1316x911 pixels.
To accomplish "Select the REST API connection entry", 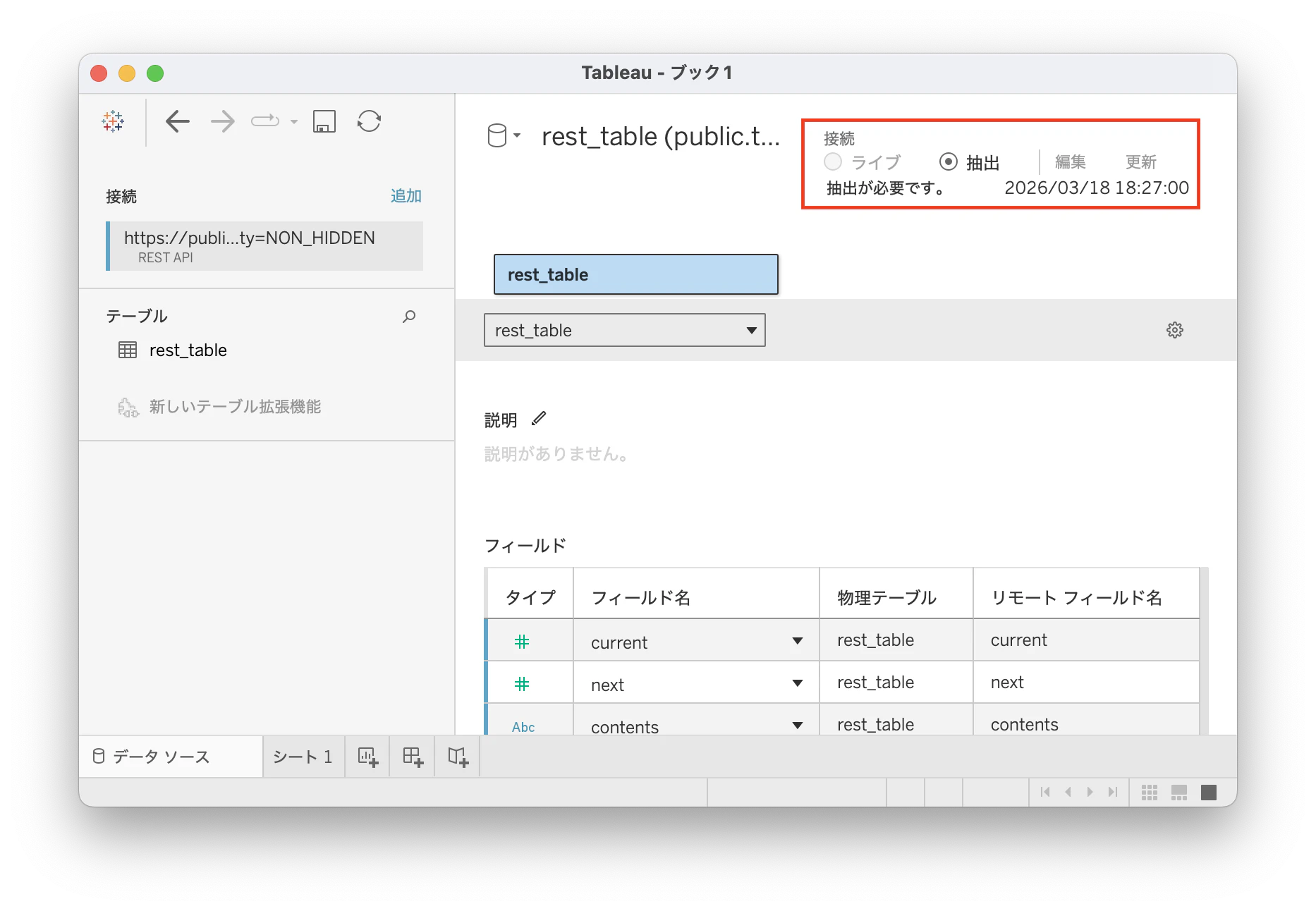I will pos(264,246).
